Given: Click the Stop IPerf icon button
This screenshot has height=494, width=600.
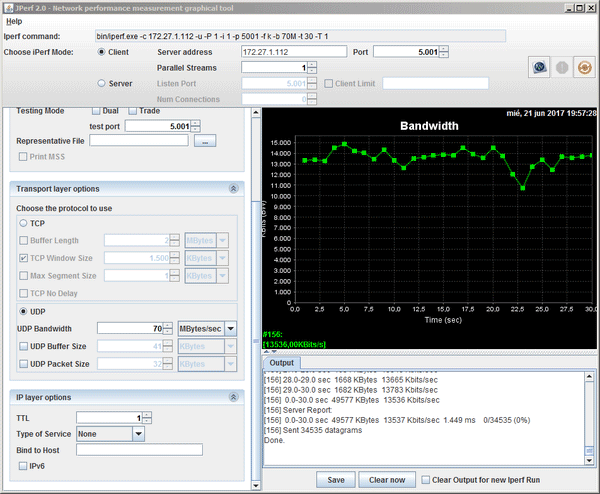Looking at the screenshot, I should click(561, 67).
